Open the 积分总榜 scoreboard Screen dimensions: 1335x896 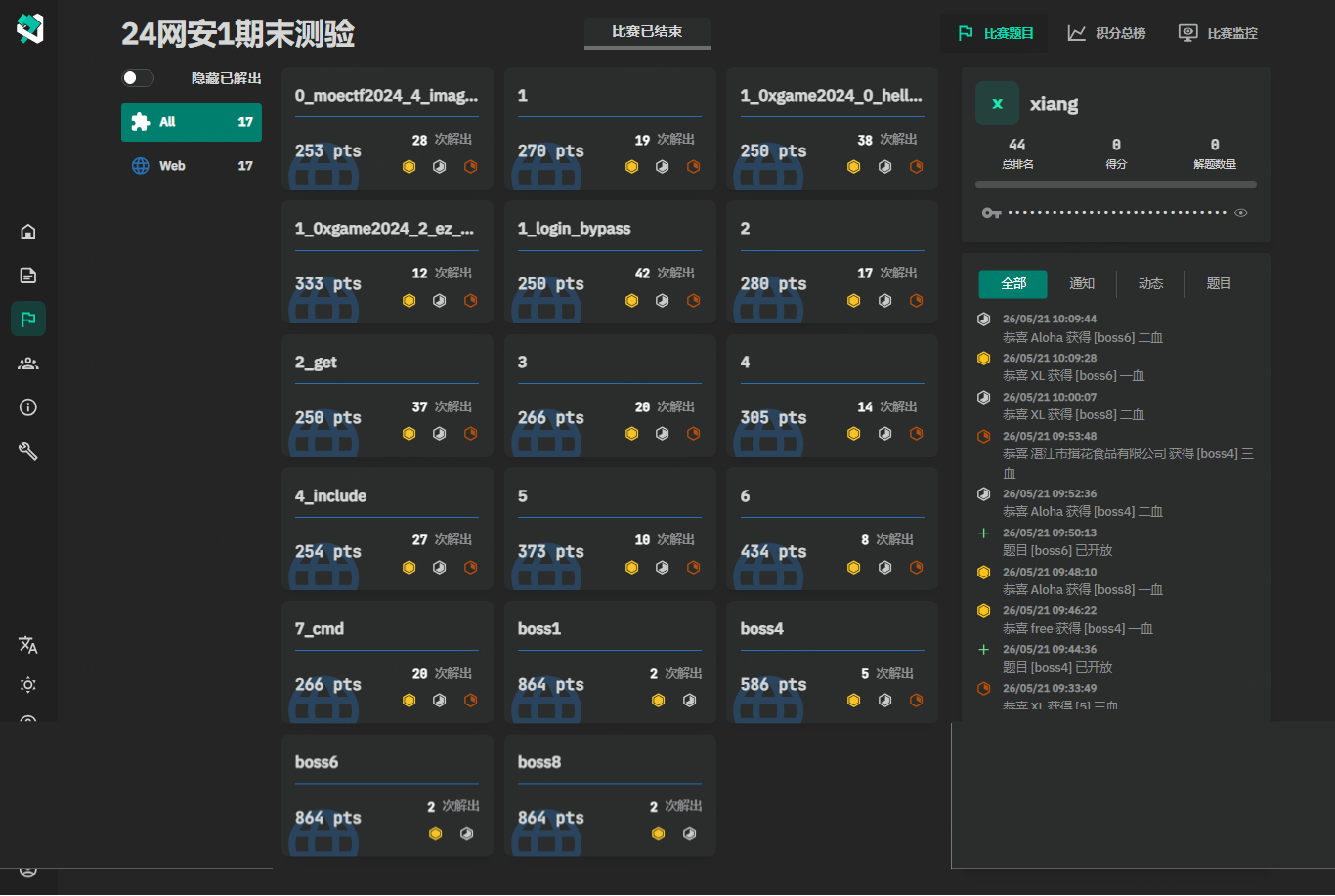(1106, 33)
